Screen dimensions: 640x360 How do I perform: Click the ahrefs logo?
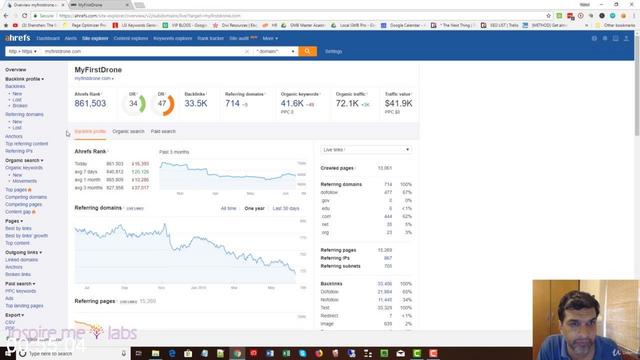click(x=18, y=38)
